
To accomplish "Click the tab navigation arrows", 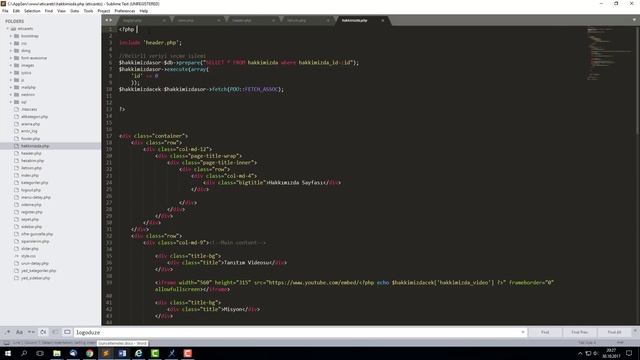I will click(x=109, y=20).
